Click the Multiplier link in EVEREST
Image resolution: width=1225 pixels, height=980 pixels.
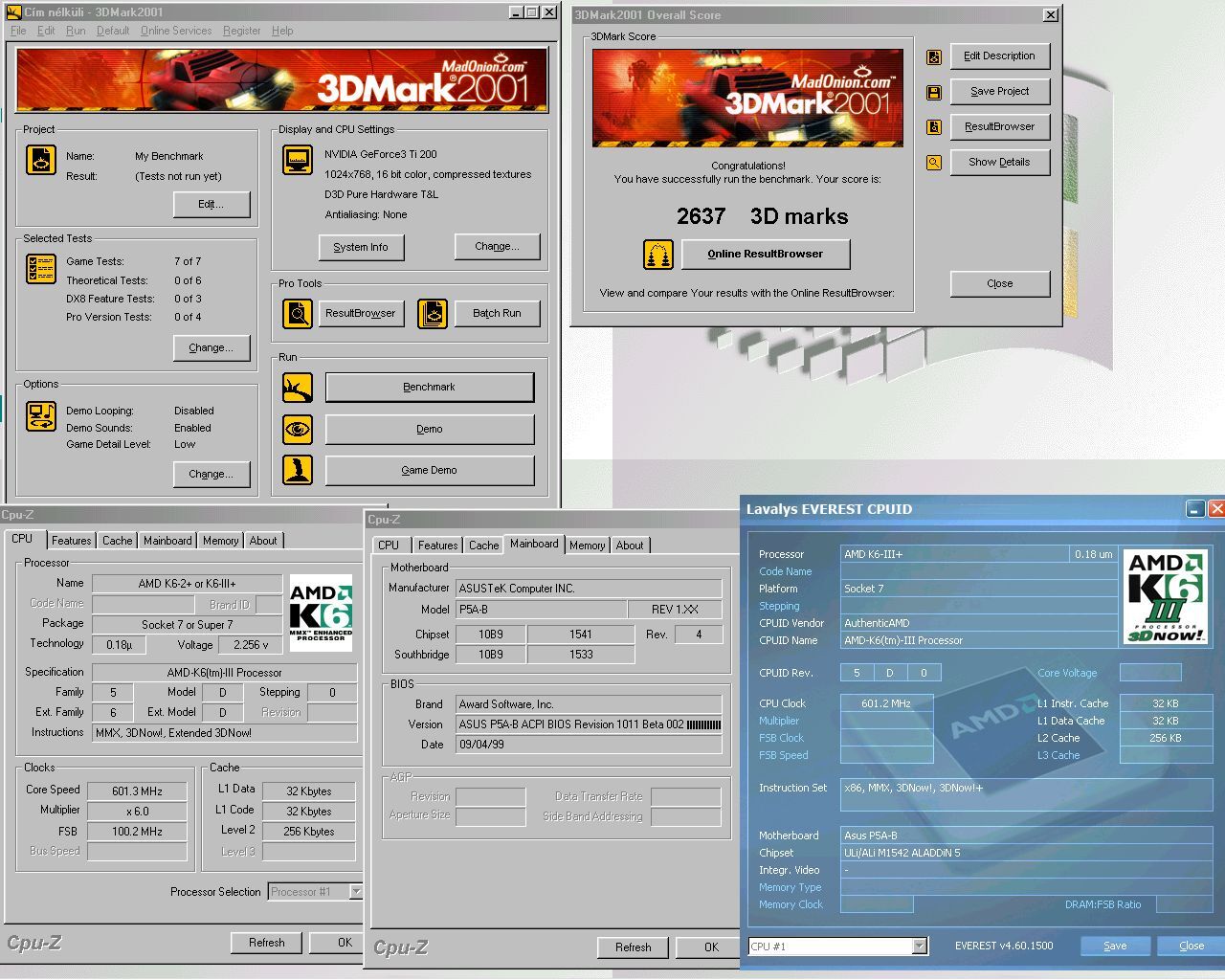point(779,721)
